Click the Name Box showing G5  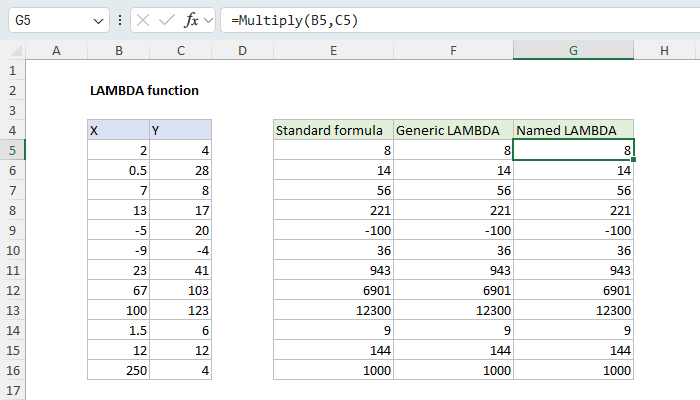[x=58, y=20]
